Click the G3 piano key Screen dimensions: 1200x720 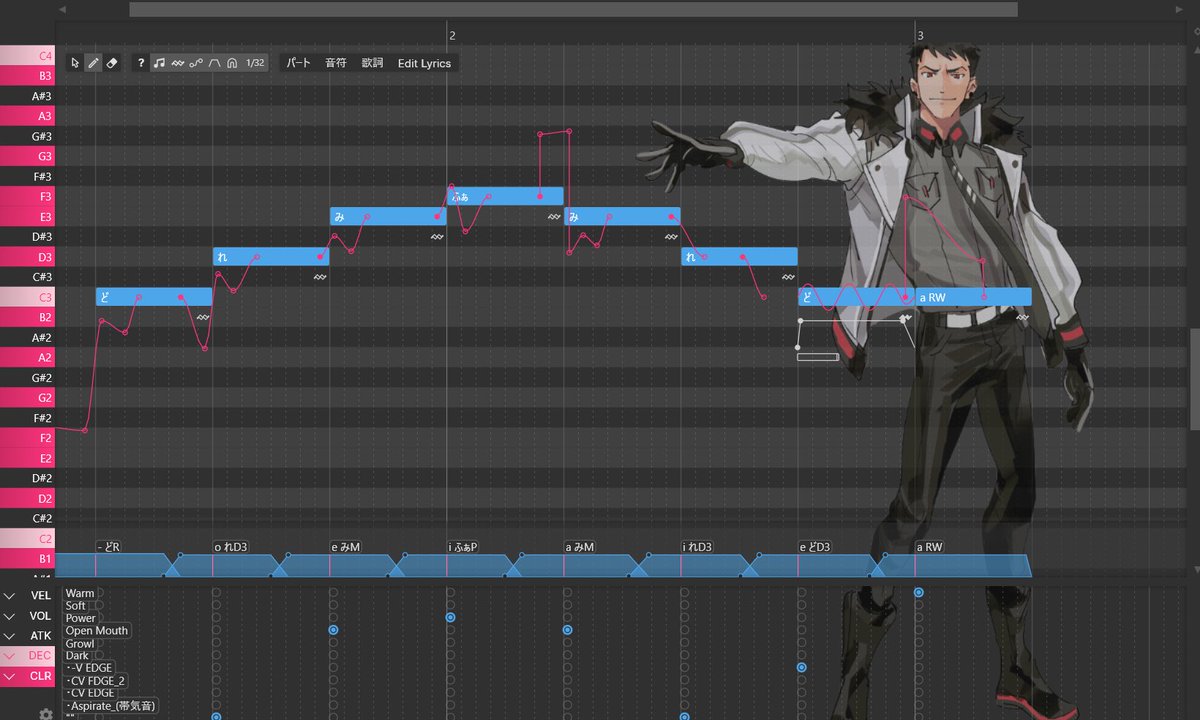pyautogui.click(x=27, y=156)
